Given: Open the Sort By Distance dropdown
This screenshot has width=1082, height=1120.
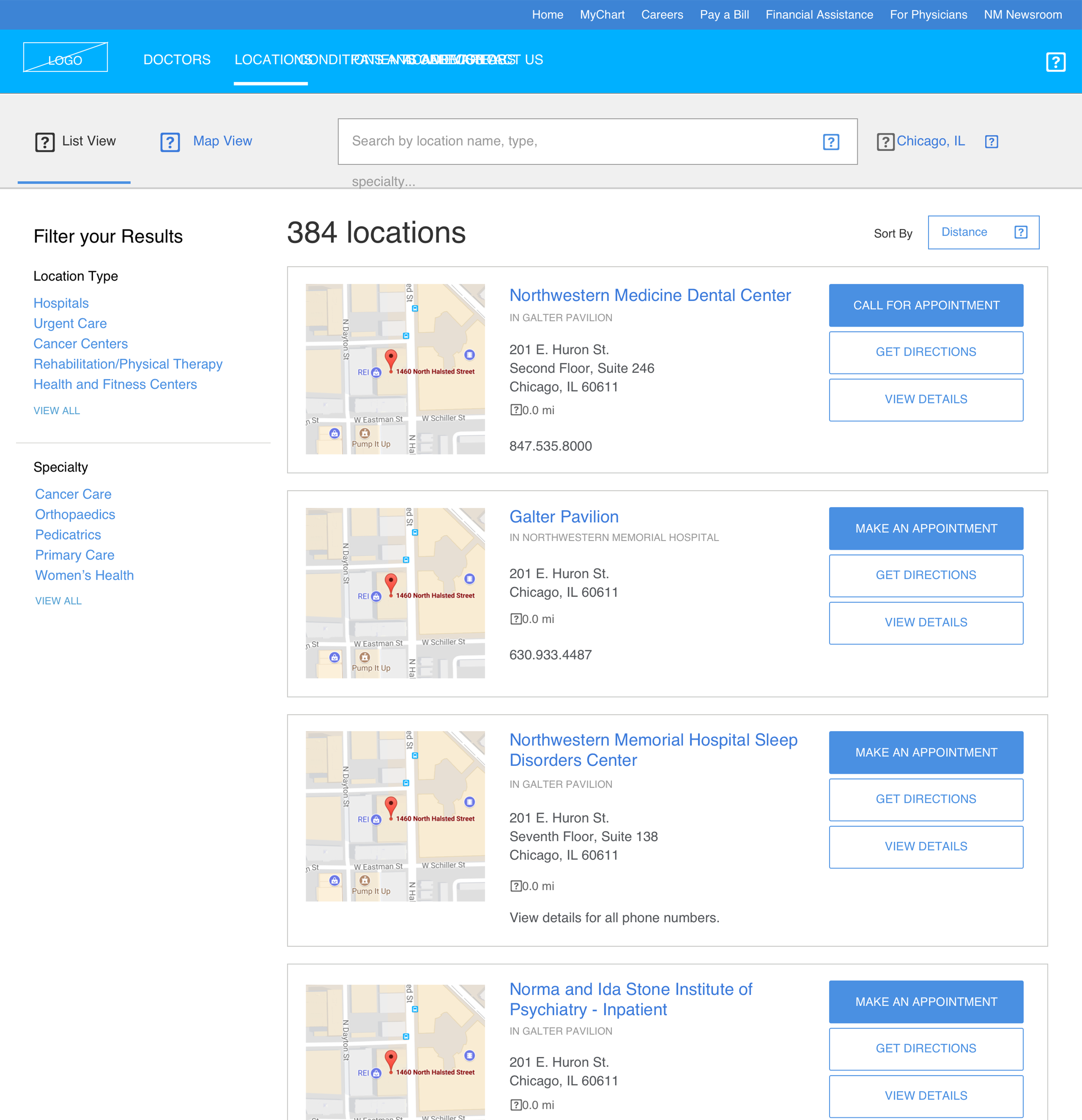Looking at the screenshot, I should click(x=983, y=232).
